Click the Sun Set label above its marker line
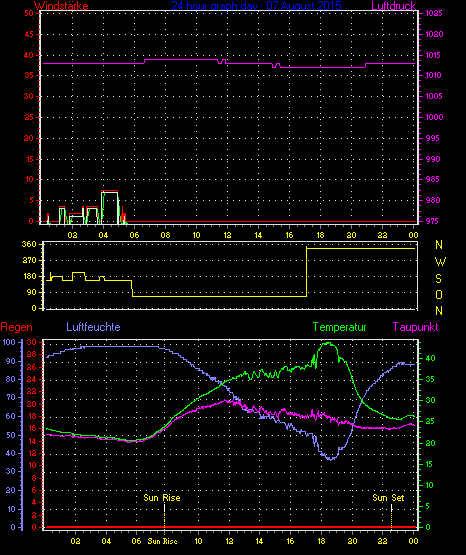 [388, 498]
